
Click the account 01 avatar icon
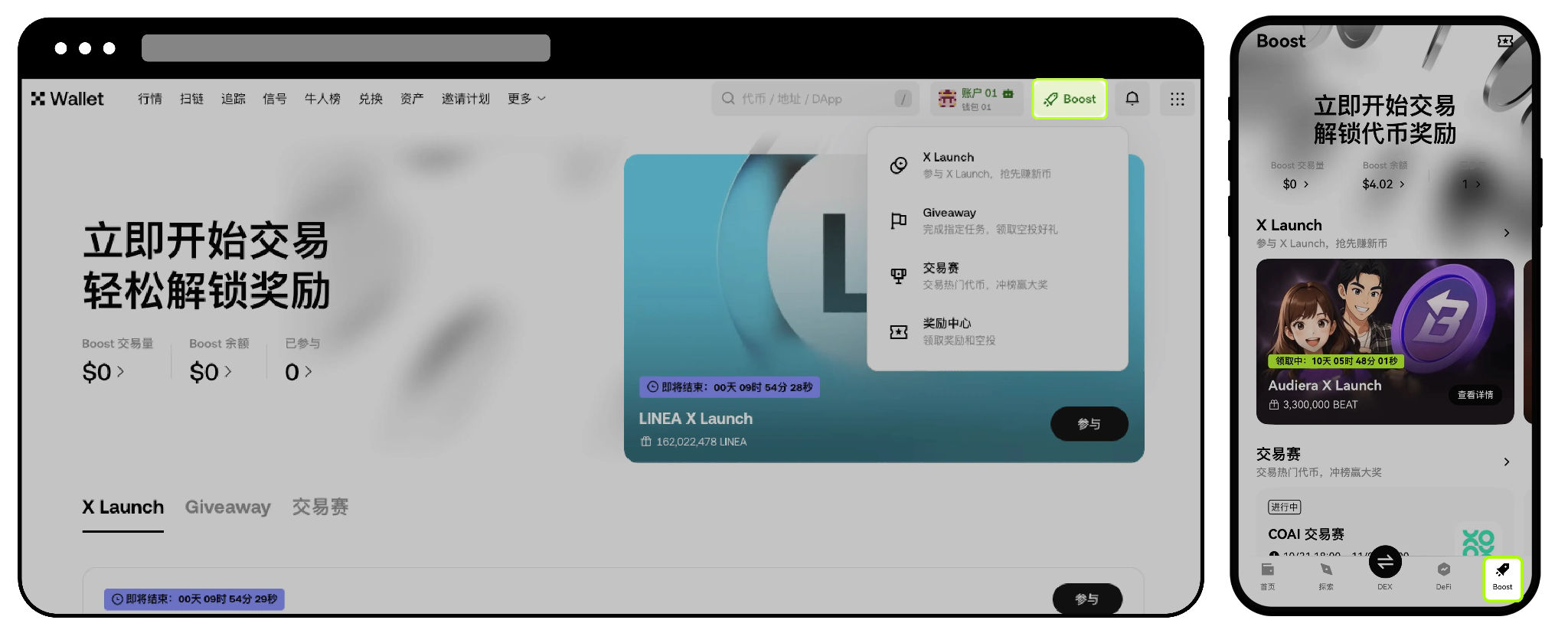click(x=948, y=99)
